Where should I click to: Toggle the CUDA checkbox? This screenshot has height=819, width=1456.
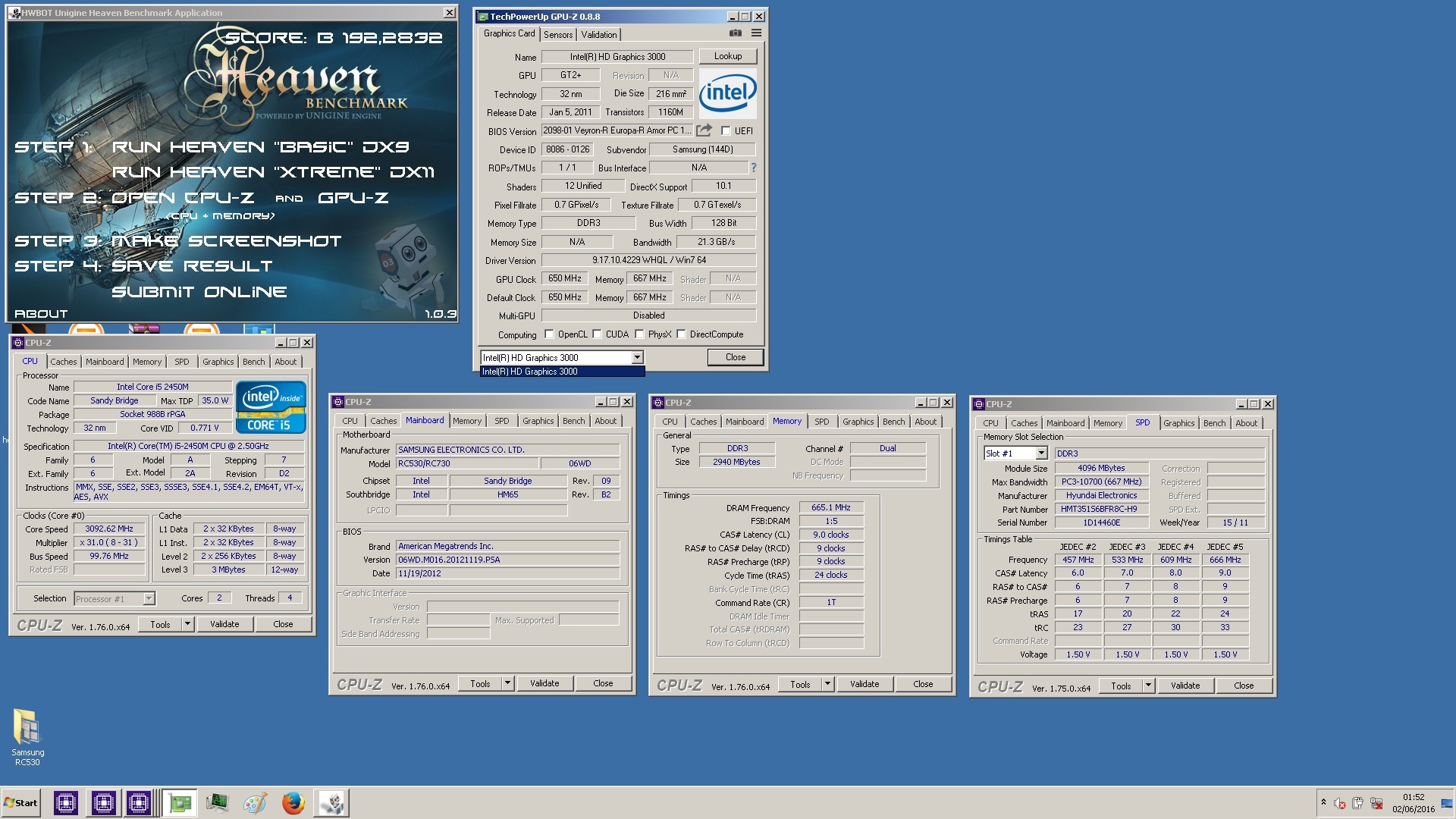coord(597,334)
